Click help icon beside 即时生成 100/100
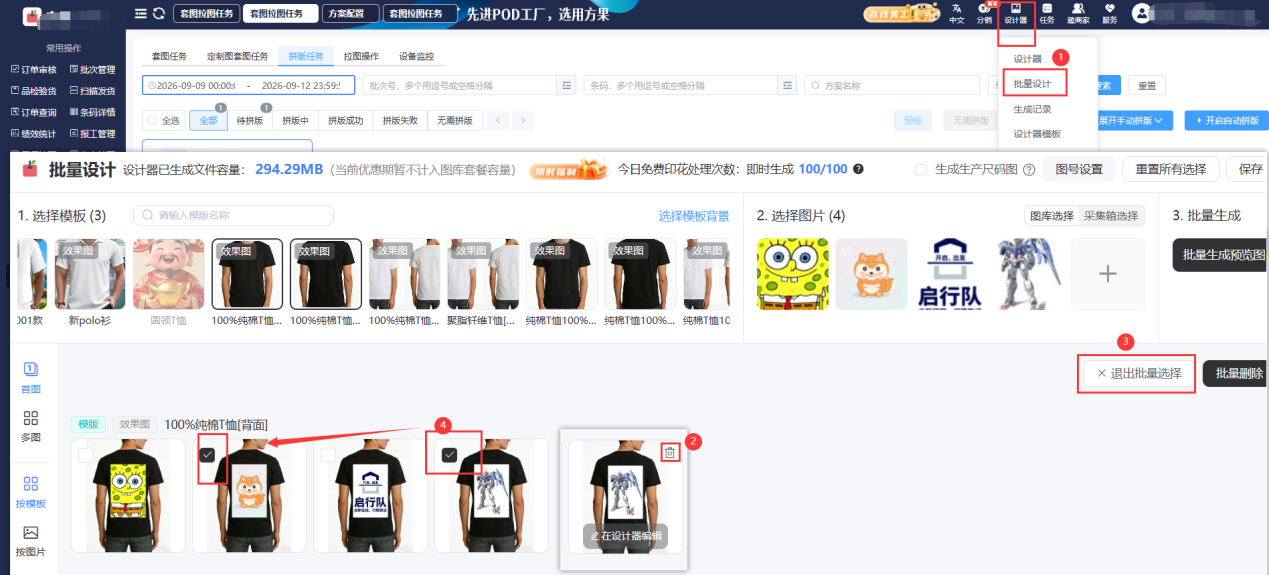Viewport: 1269px width, 575px height. pos(859,169)
